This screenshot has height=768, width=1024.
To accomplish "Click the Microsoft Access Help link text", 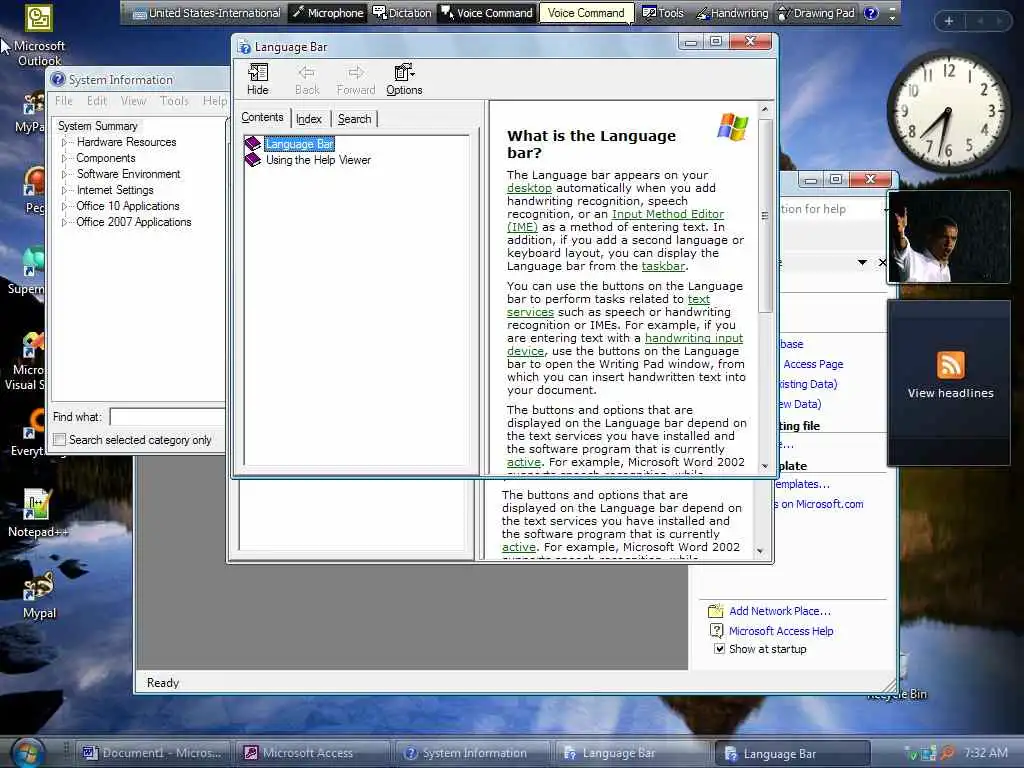I will 781,631.
